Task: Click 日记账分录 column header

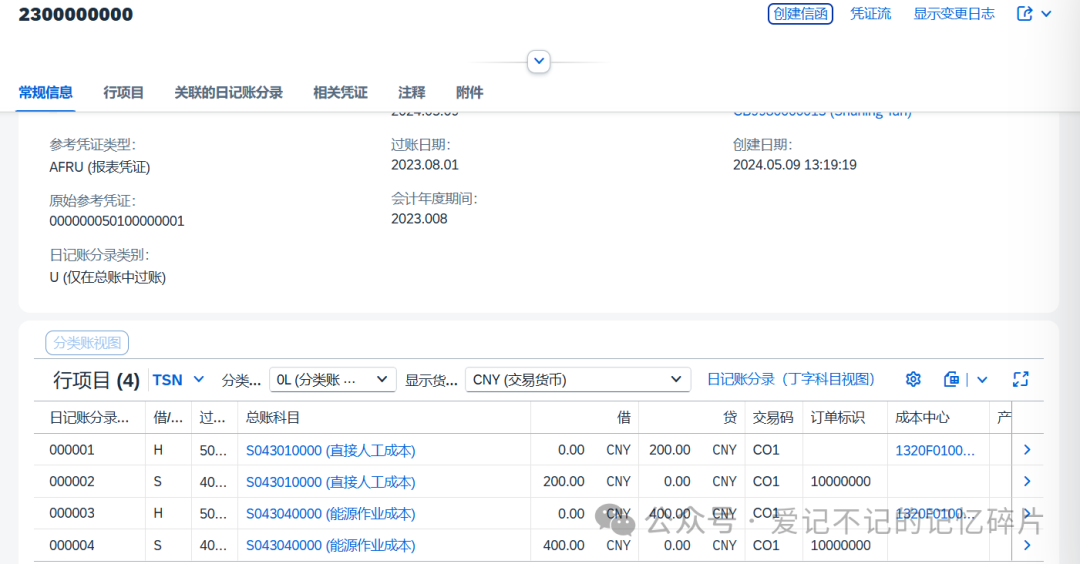Action: (x=89, y=417)
